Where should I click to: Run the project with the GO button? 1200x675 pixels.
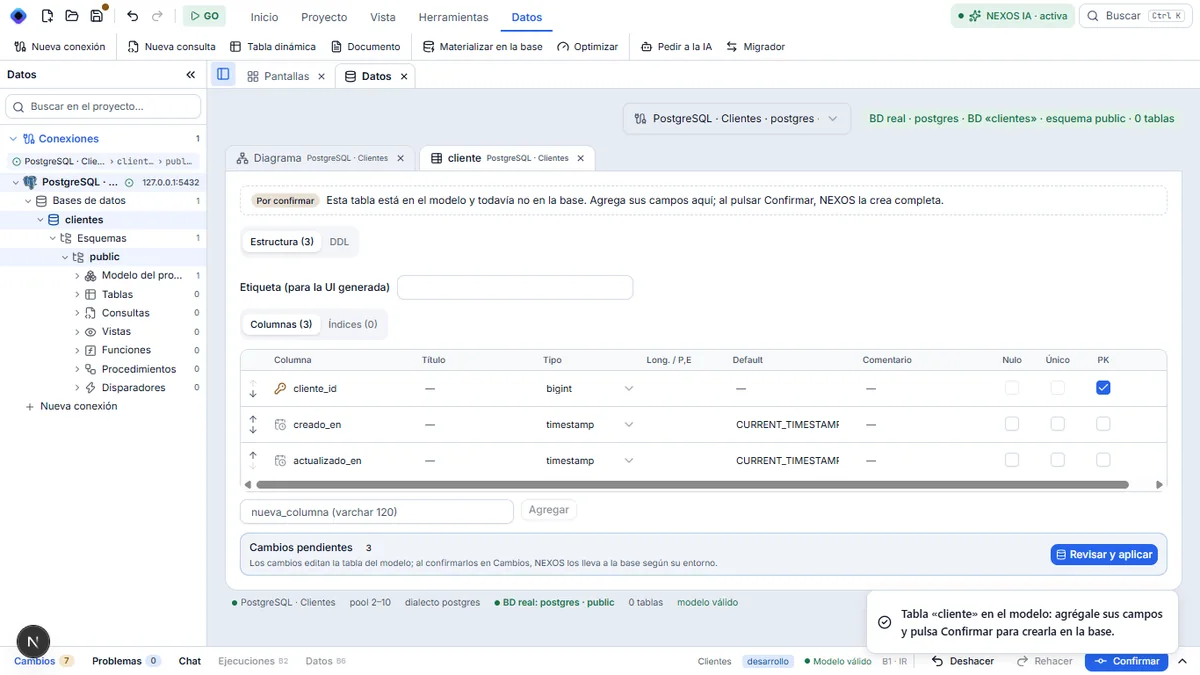pos(204,16)
